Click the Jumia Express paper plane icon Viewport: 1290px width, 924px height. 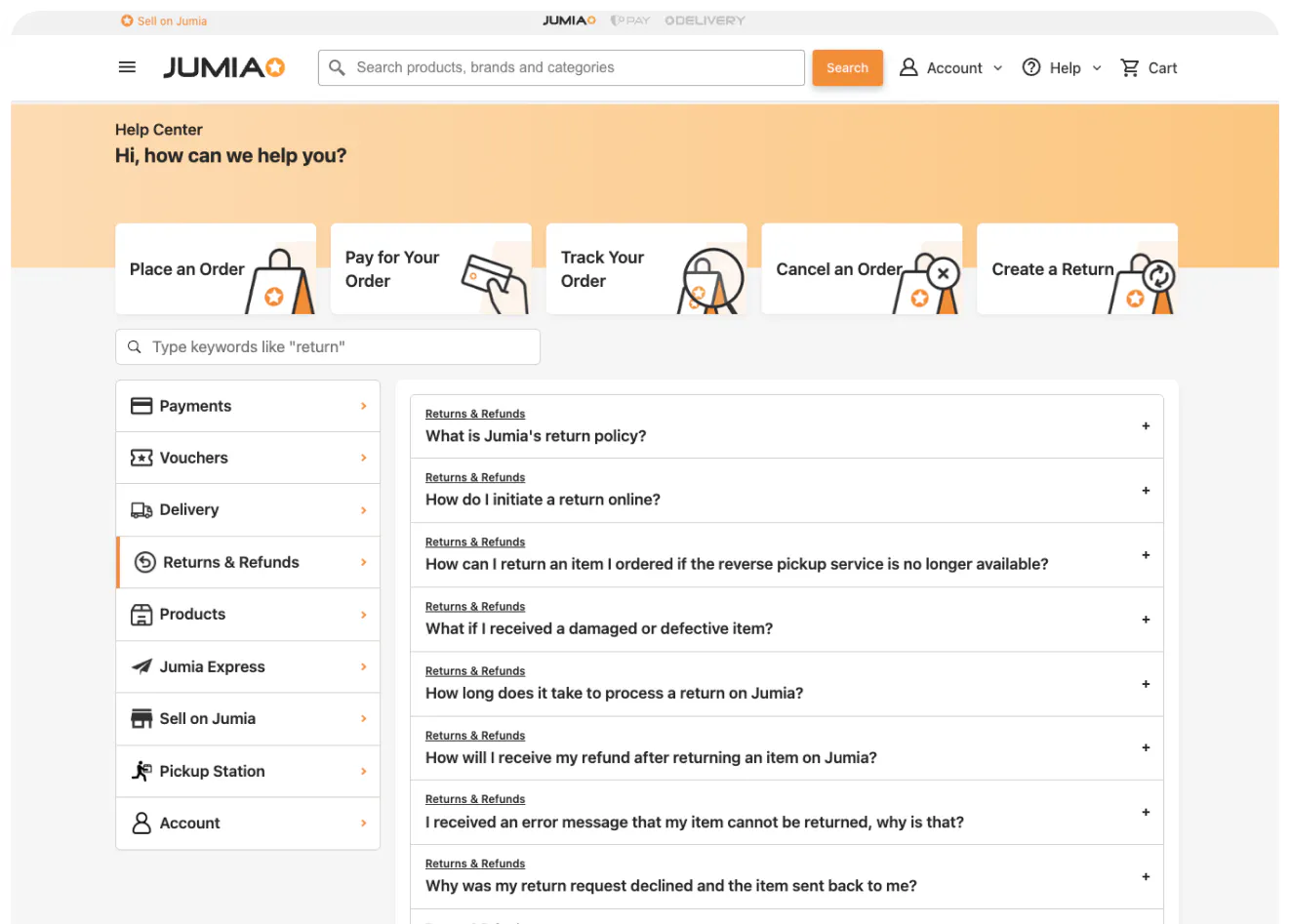pyautogui.click(x=141, y=666)
